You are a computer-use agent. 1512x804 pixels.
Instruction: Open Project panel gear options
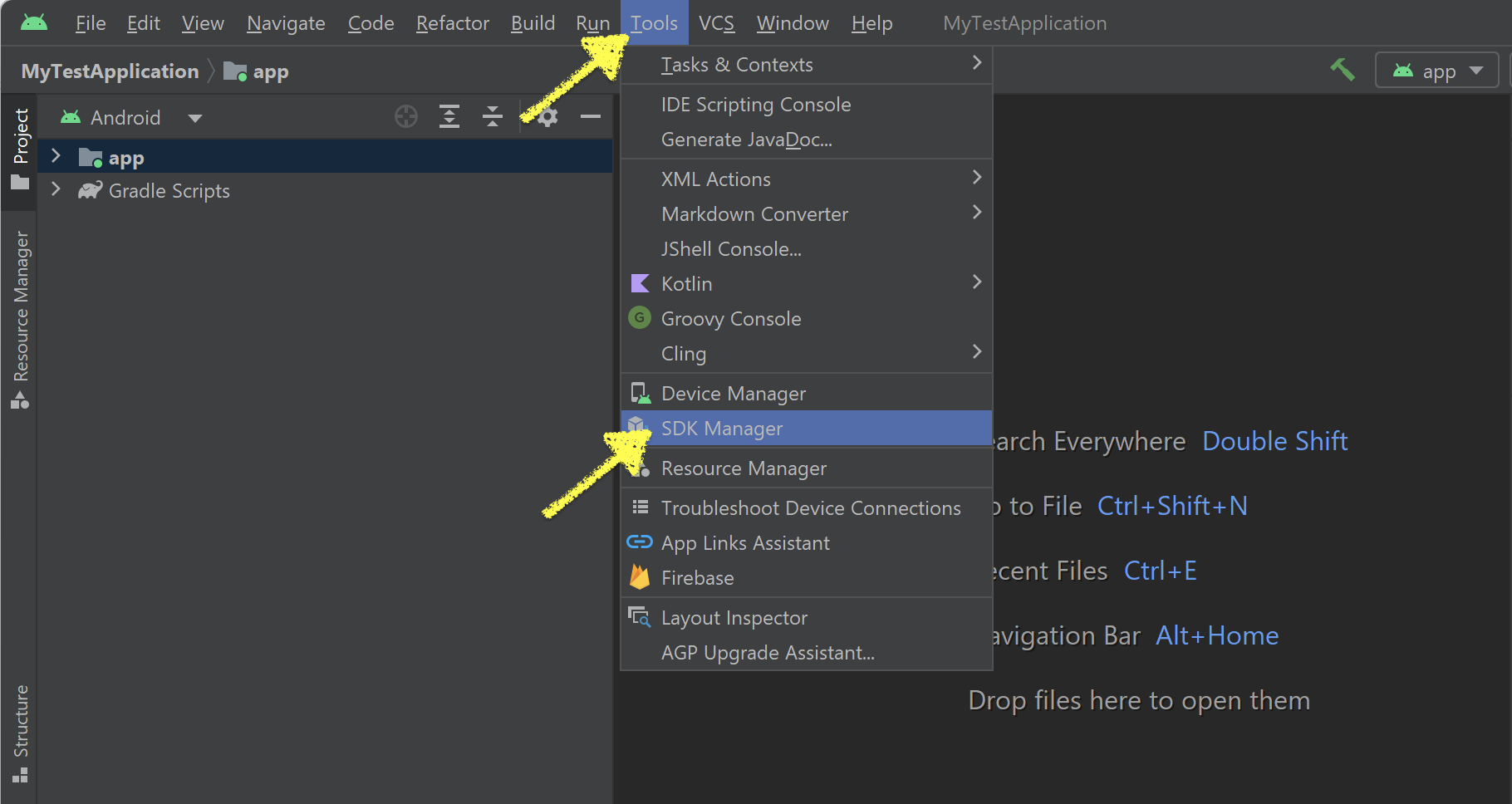[547, 117]
